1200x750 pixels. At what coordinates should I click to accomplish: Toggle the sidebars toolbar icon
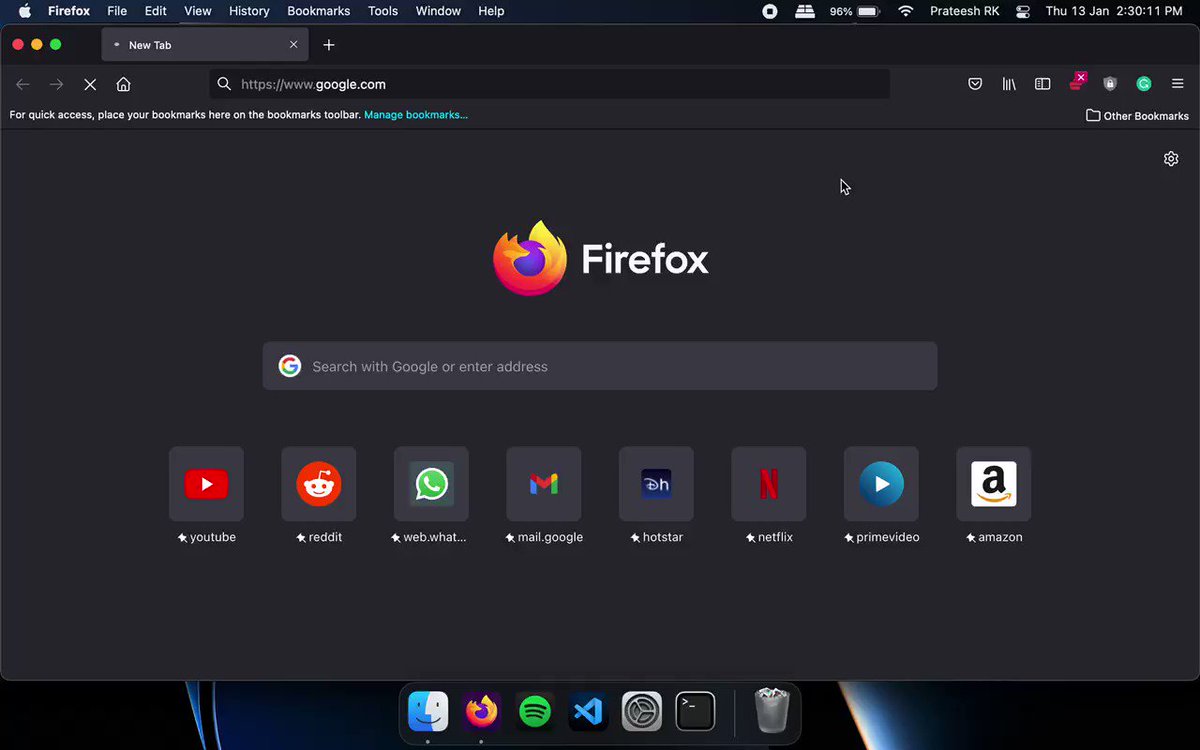coord(1042,84)
